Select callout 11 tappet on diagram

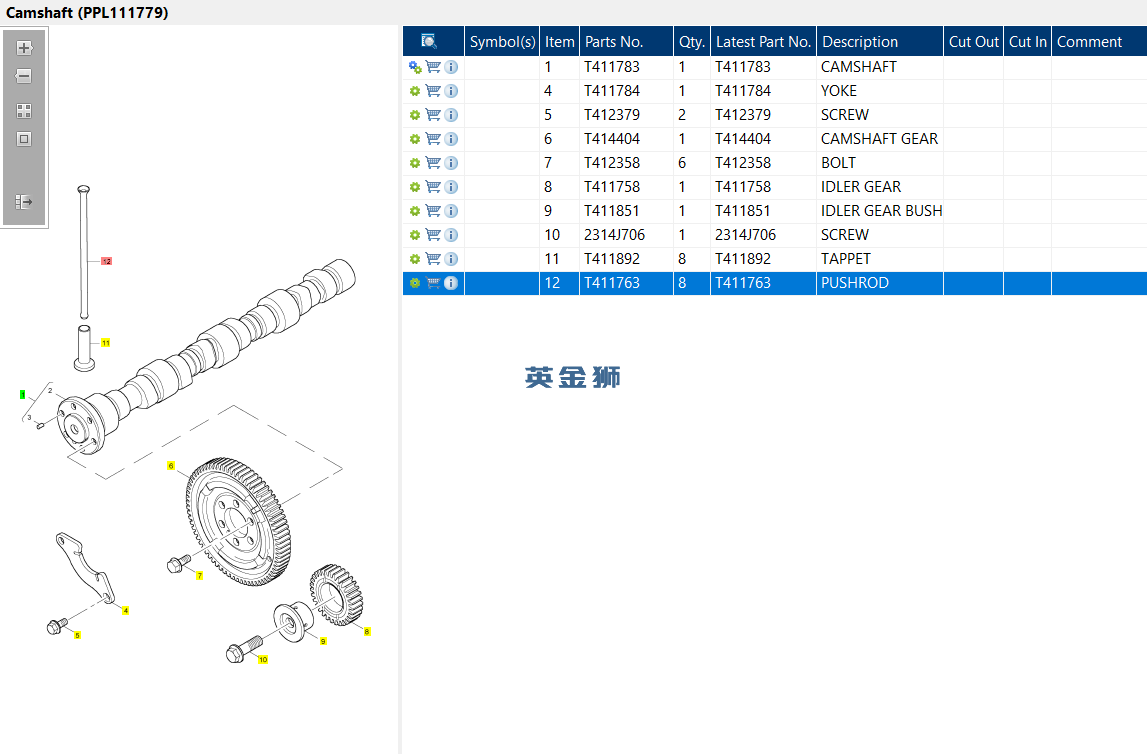click(x=105, y=343)
